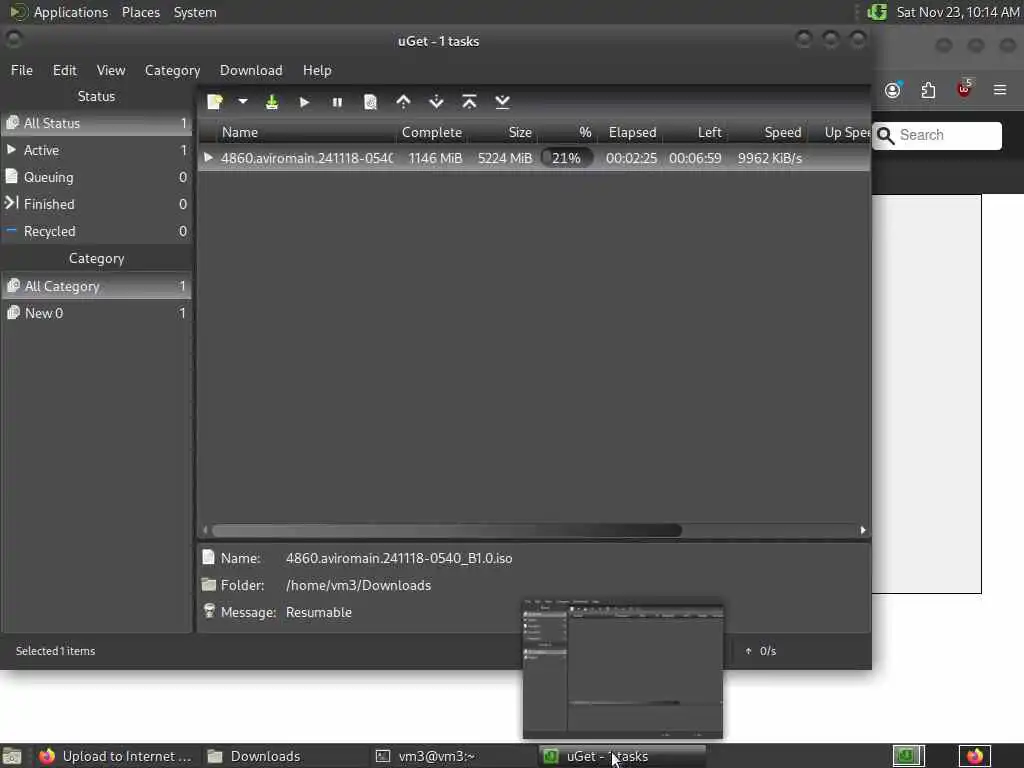Click the Move to Bottom icon
Screen dimensions: 1024x768
click(x=502, y=102)
